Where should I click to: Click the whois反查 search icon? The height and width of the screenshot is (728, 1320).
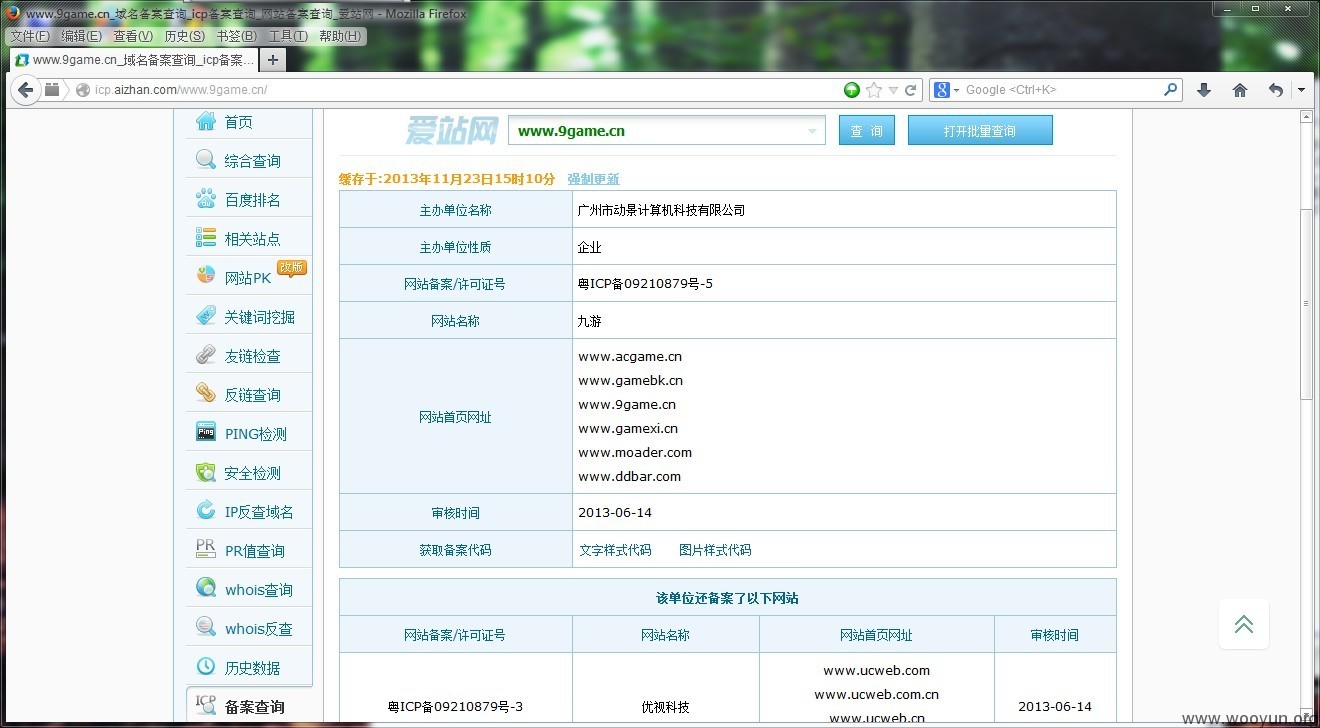coord(206,627)
